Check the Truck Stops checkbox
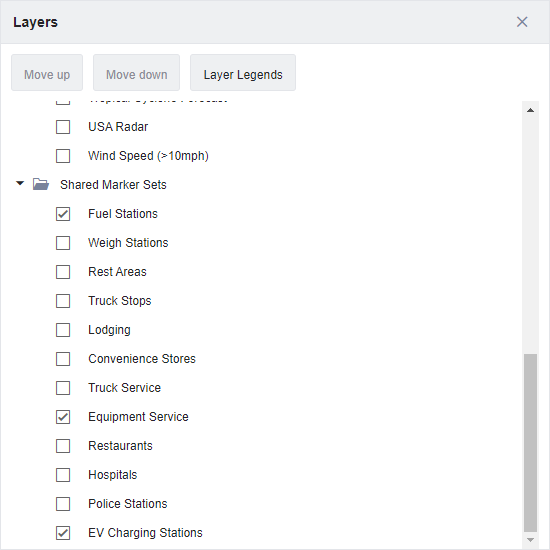This screenshot has height=550, width=550. (x=63, y=301)
